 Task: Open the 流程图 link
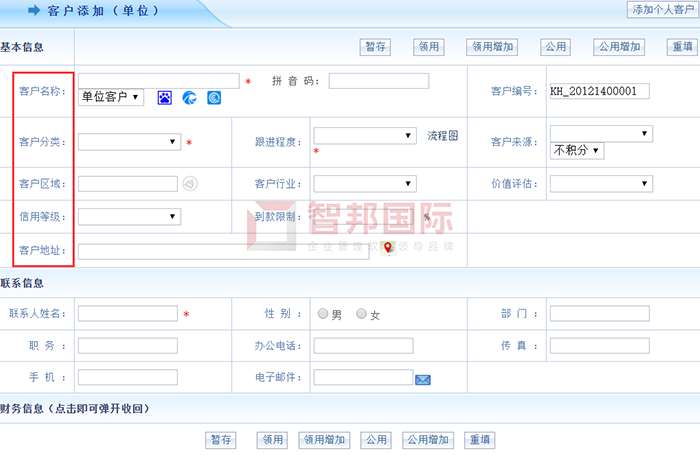tap(442, 136)
